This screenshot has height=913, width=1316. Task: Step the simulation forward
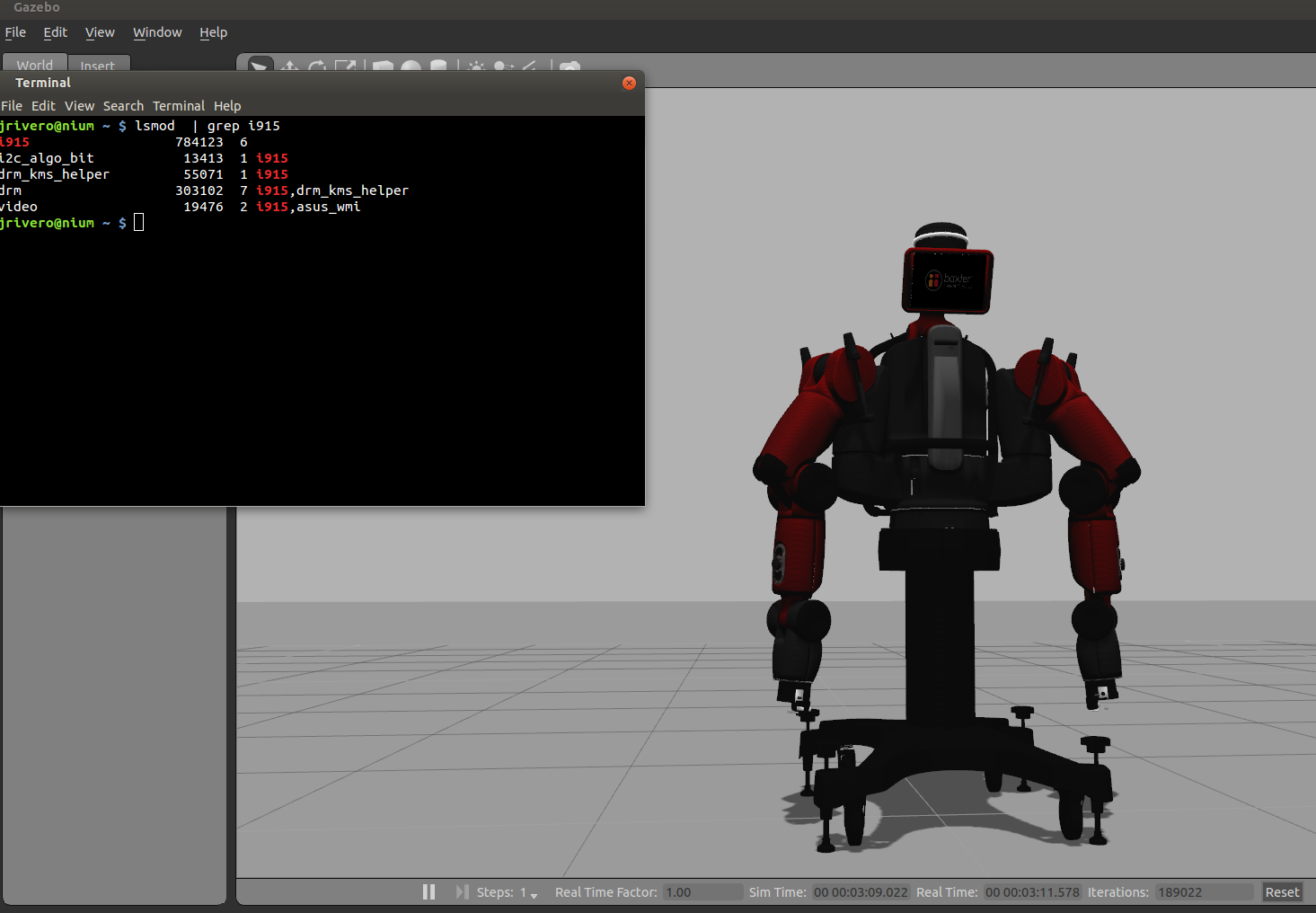coord(462,891)
